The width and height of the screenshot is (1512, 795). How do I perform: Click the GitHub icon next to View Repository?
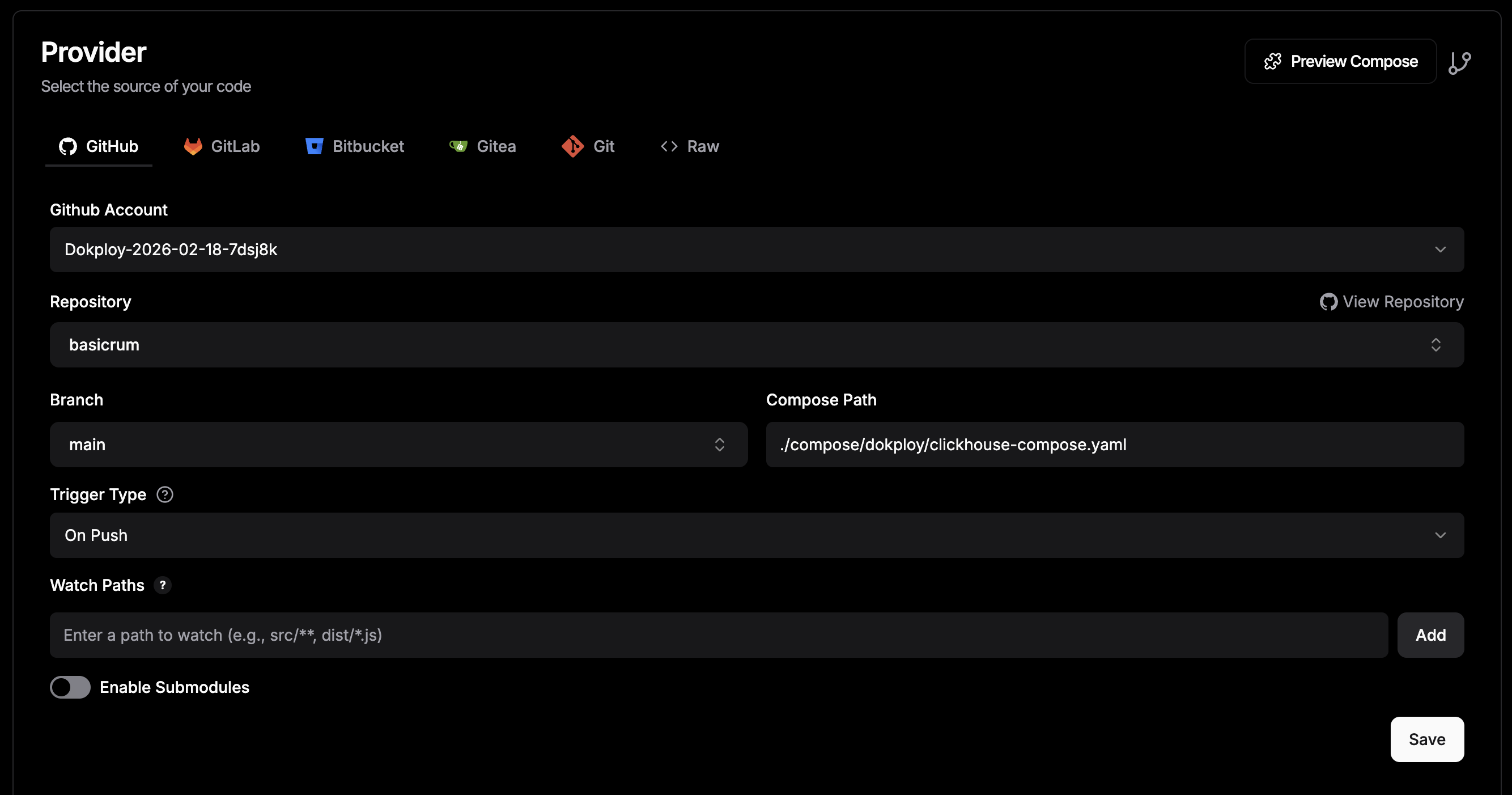pyautogui.click(x=1328, y=302)
